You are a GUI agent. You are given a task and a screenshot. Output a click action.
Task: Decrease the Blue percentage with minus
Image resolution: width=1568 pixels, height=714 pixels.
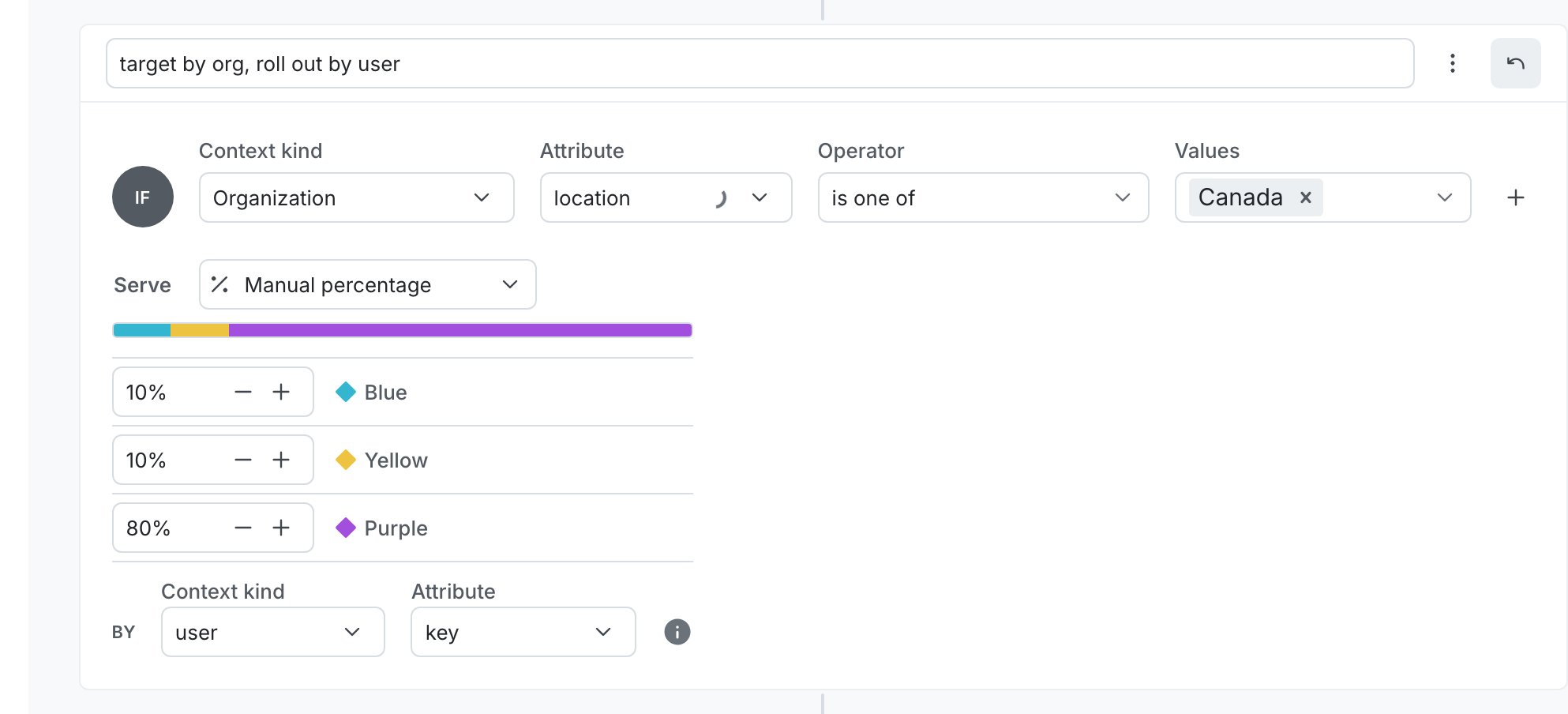[243, 392]
